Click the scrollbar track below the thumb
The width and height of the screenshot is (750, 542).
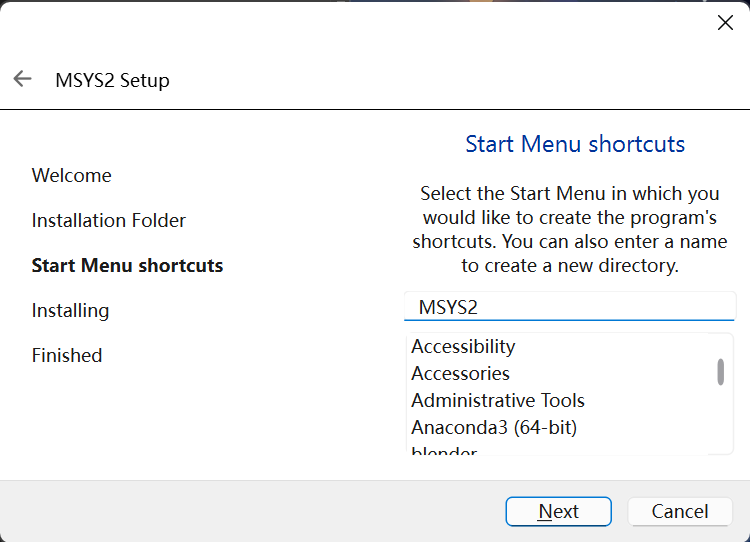tap(720, 420)
